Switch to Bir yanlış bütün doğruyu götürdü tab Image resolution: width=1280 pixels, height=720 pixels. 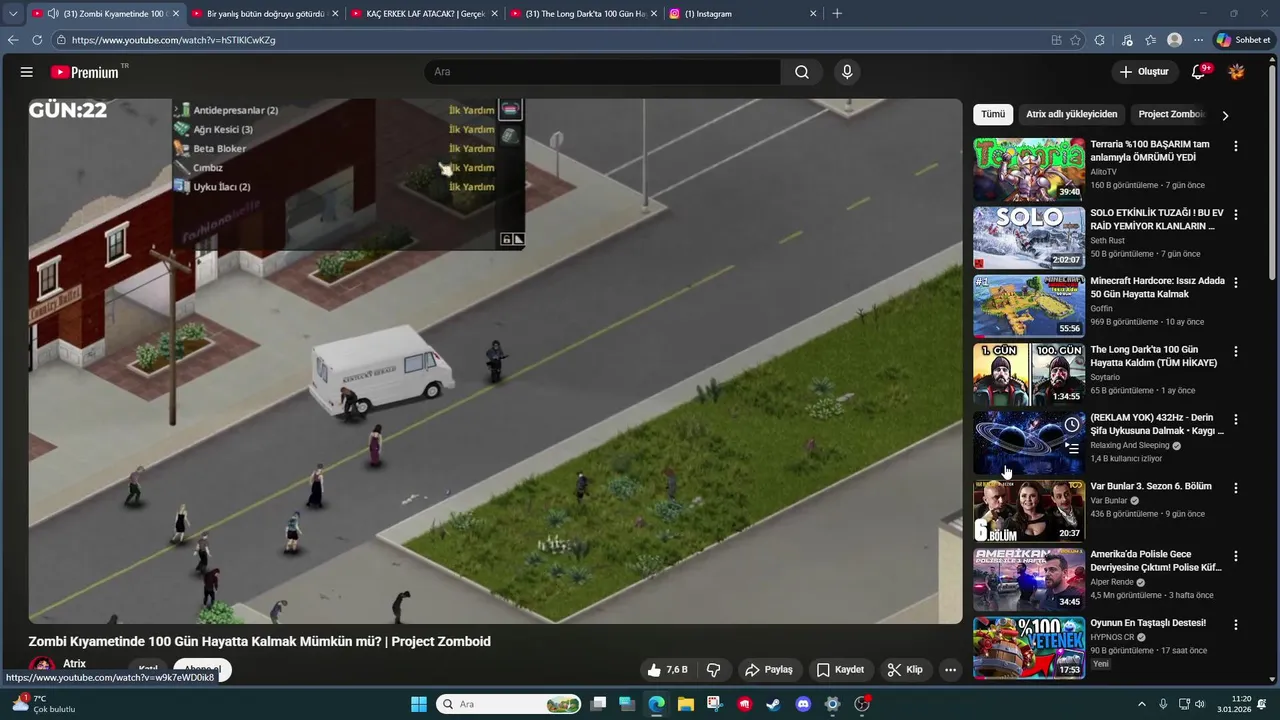pos(265,14)
